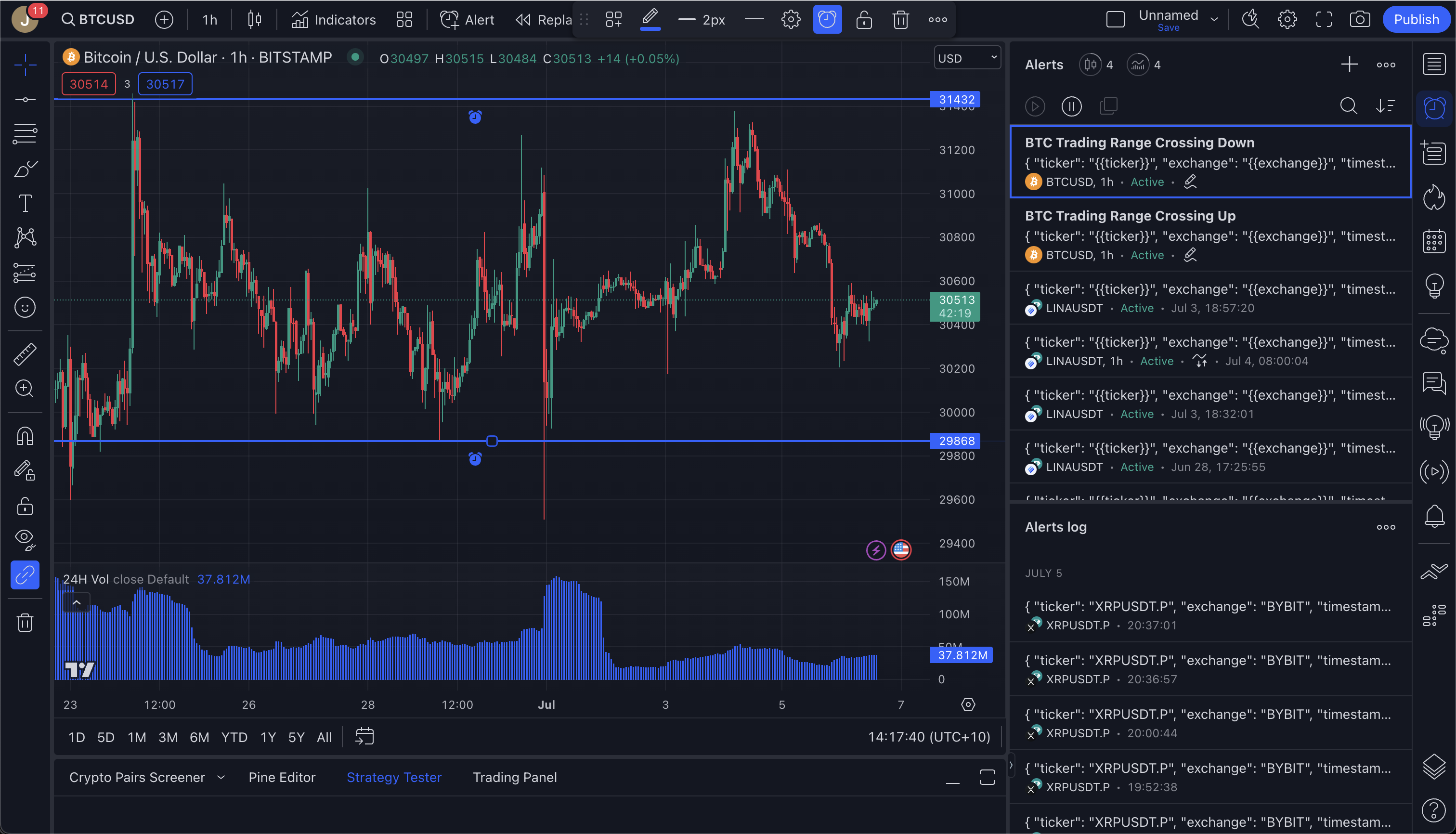The height and width of the screenshot is (834, 1456).
Task: Select the 3M time range
Action: (168, 737)
